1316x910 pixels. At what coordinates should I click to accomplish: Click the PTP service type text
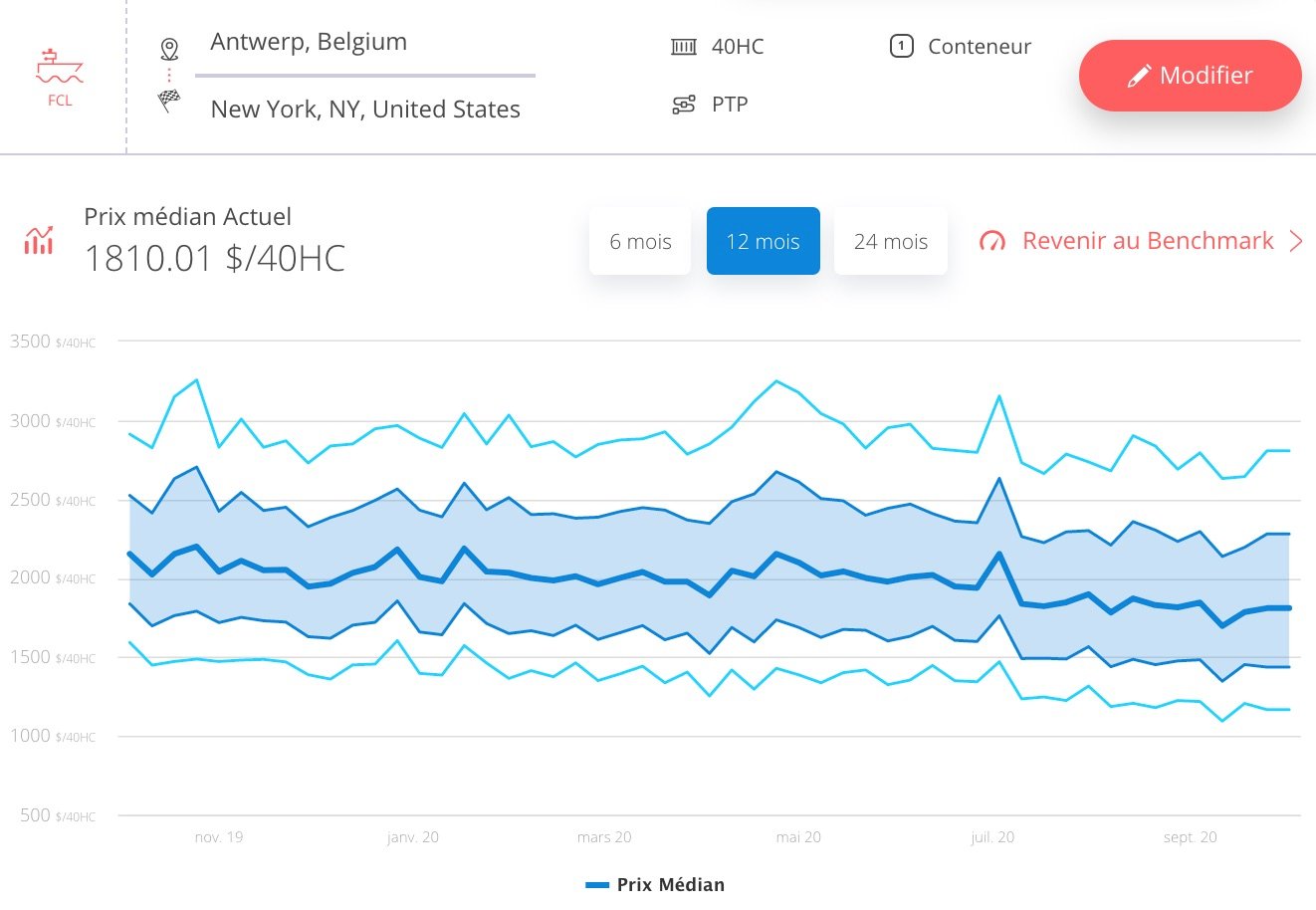(x=730, y=105)
